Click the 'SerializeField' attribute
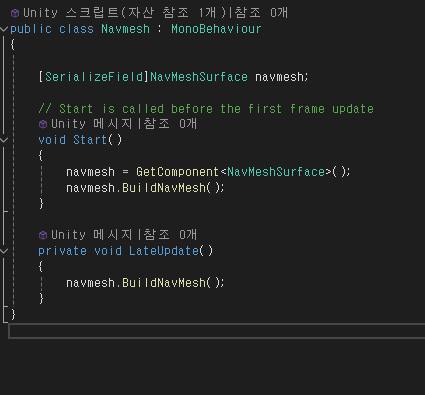This screenshot has height=395, width=425. click(94, 77)
